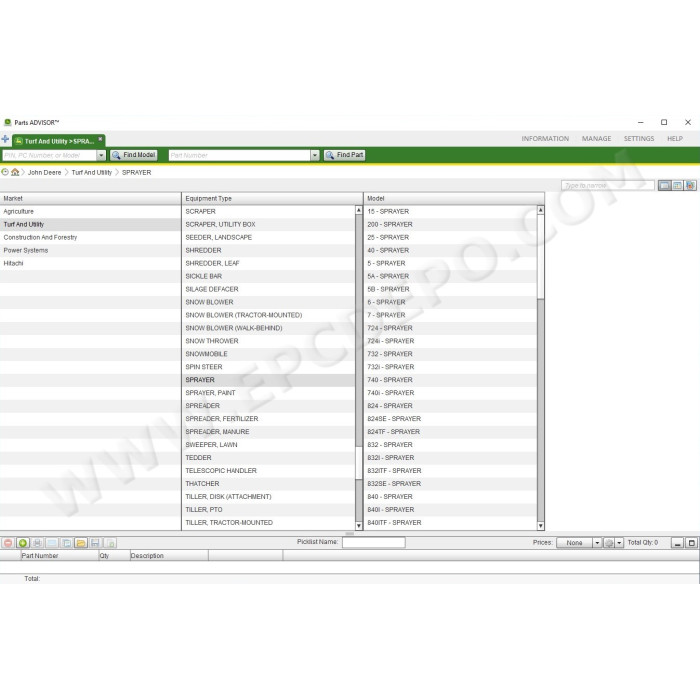Select Power Systems market
Viewport: 700px width, 700px height.
coord(90,250)
